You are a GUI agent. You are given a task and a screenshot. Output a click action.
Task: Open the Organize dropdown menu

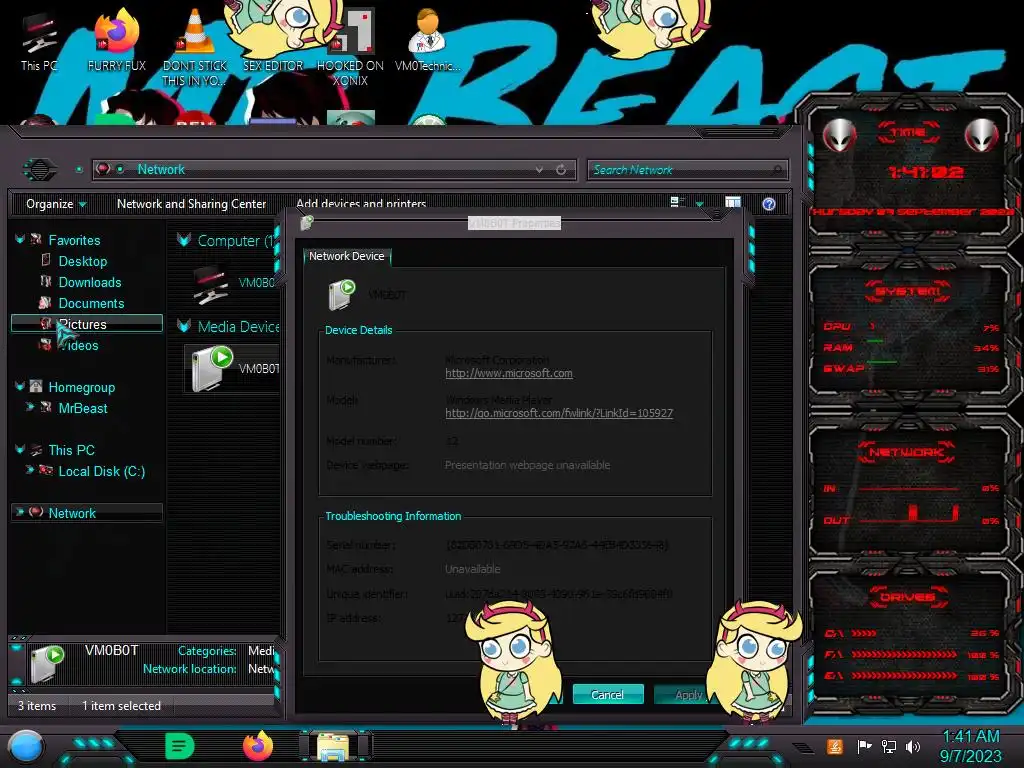point(56,204)
